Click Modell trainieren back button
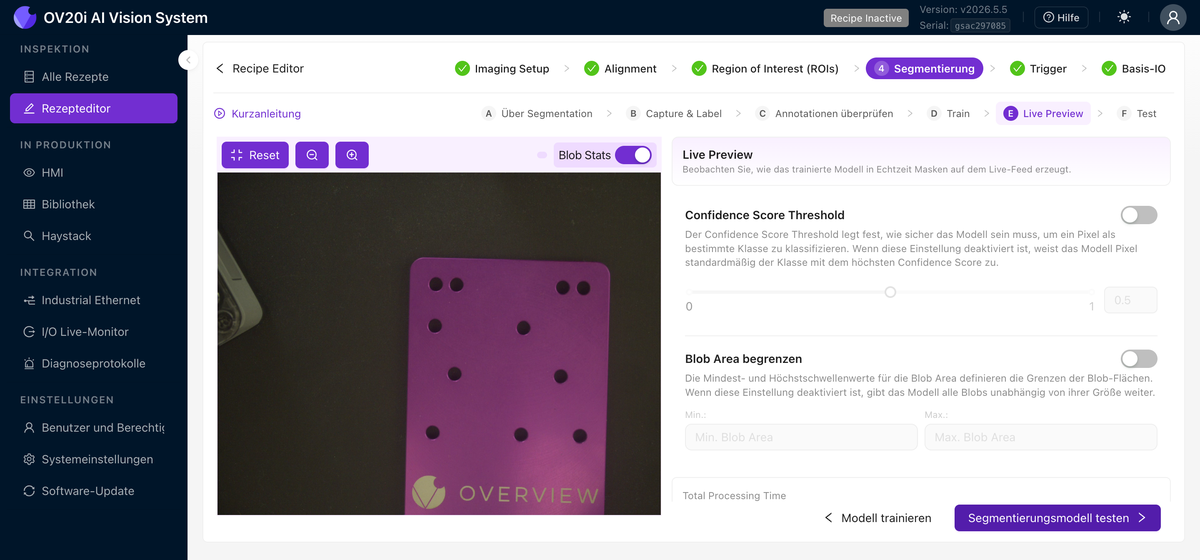The width and height of the screenshot is (1200, 560). pyautogui.click(x=877, y=518)
